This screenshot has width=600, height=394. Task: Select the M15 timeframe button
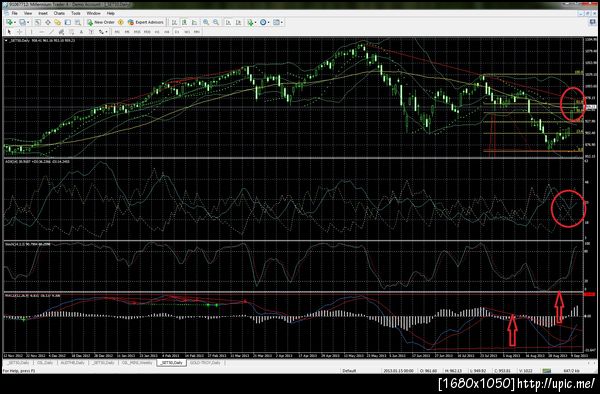click(x=137, y=32)
